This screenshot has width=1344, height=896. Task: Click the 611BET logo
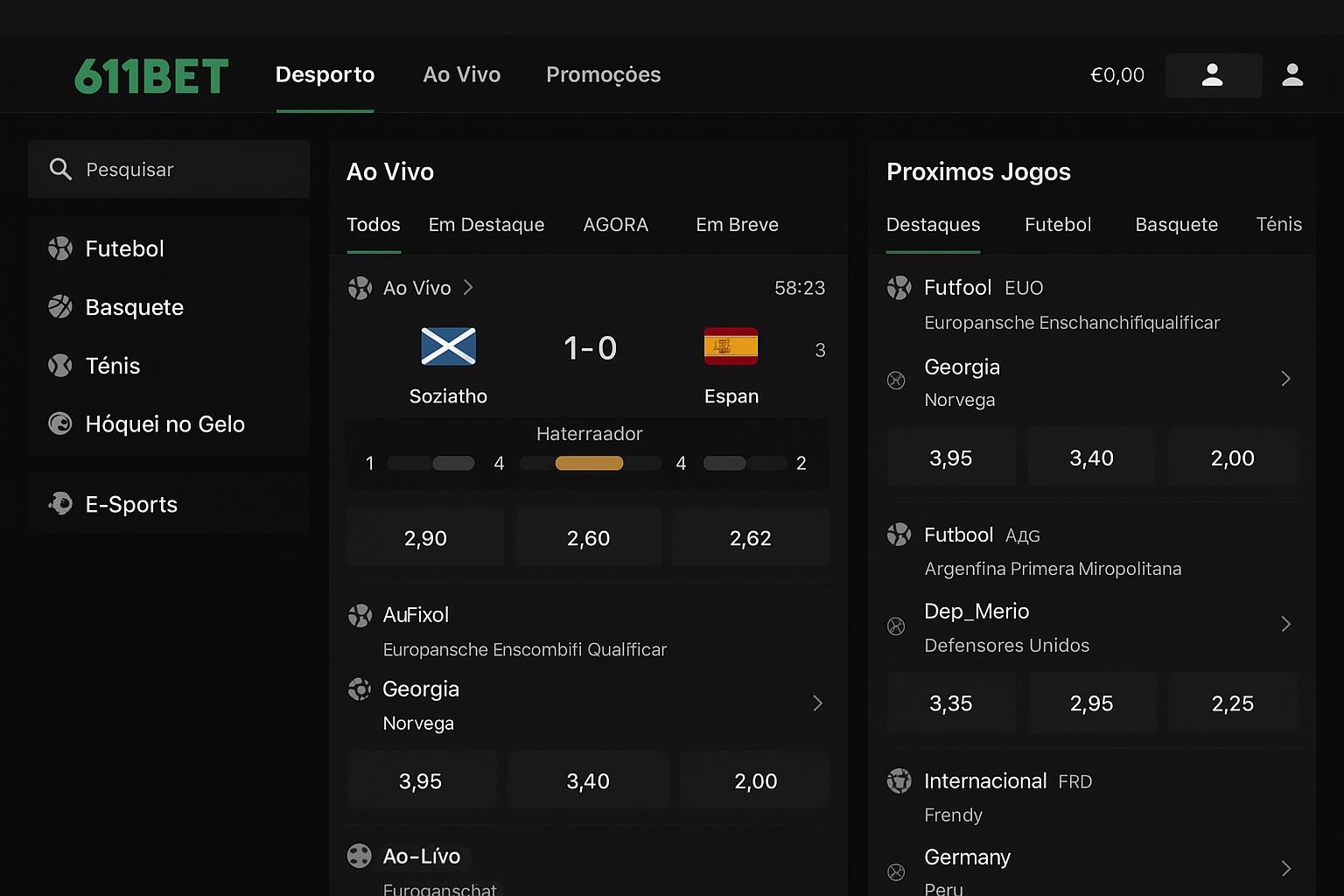point(151,75)
